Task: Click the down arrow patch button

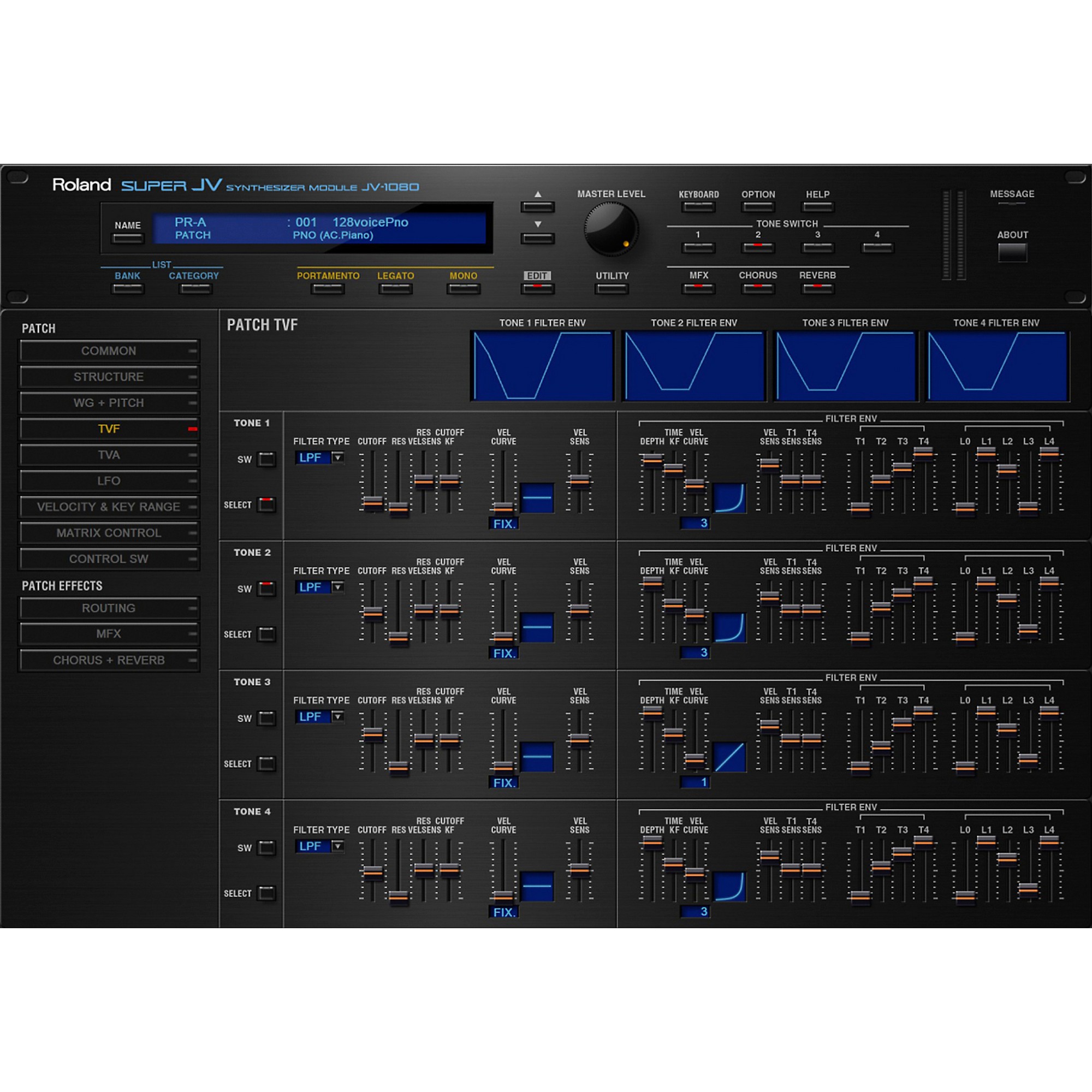Action: point(537,239)
